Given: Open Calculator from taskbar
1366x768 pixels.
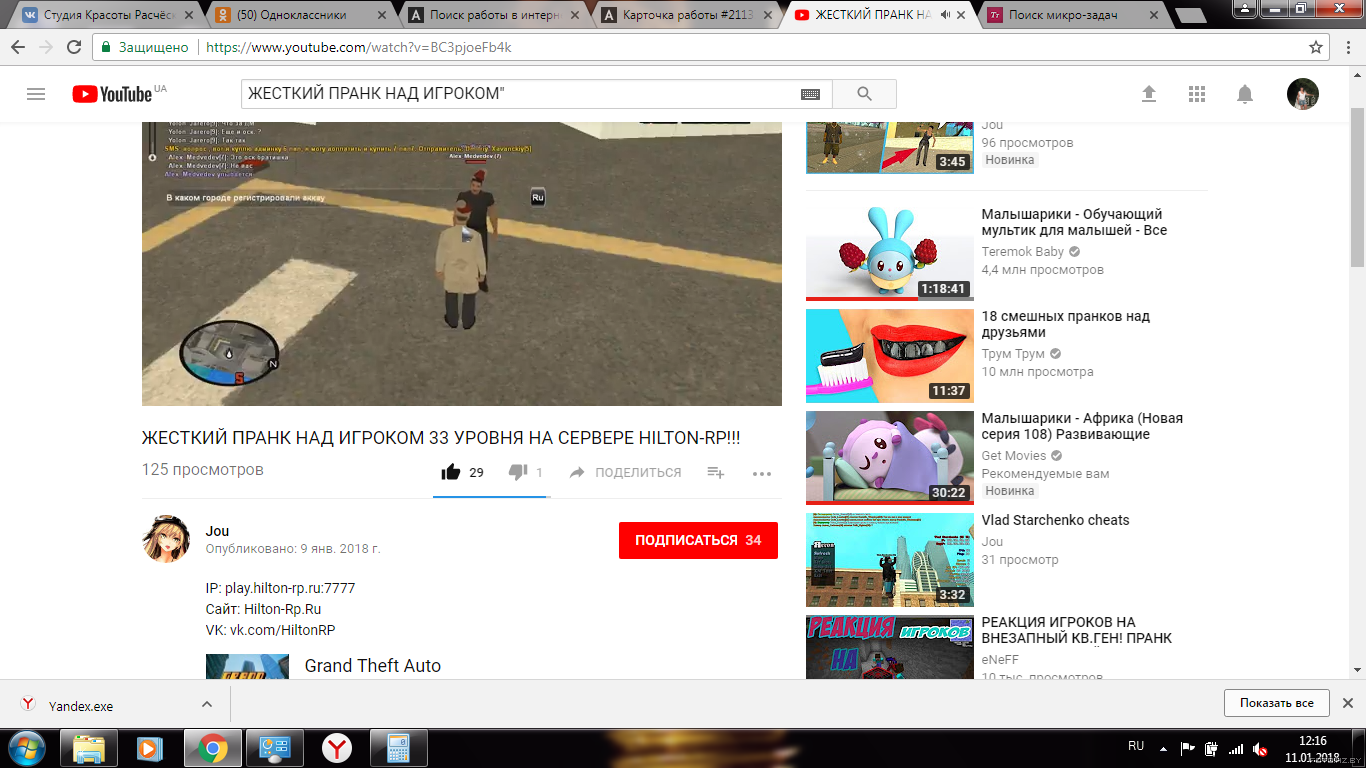Looking at the screenshot, I should pos(399,748).
